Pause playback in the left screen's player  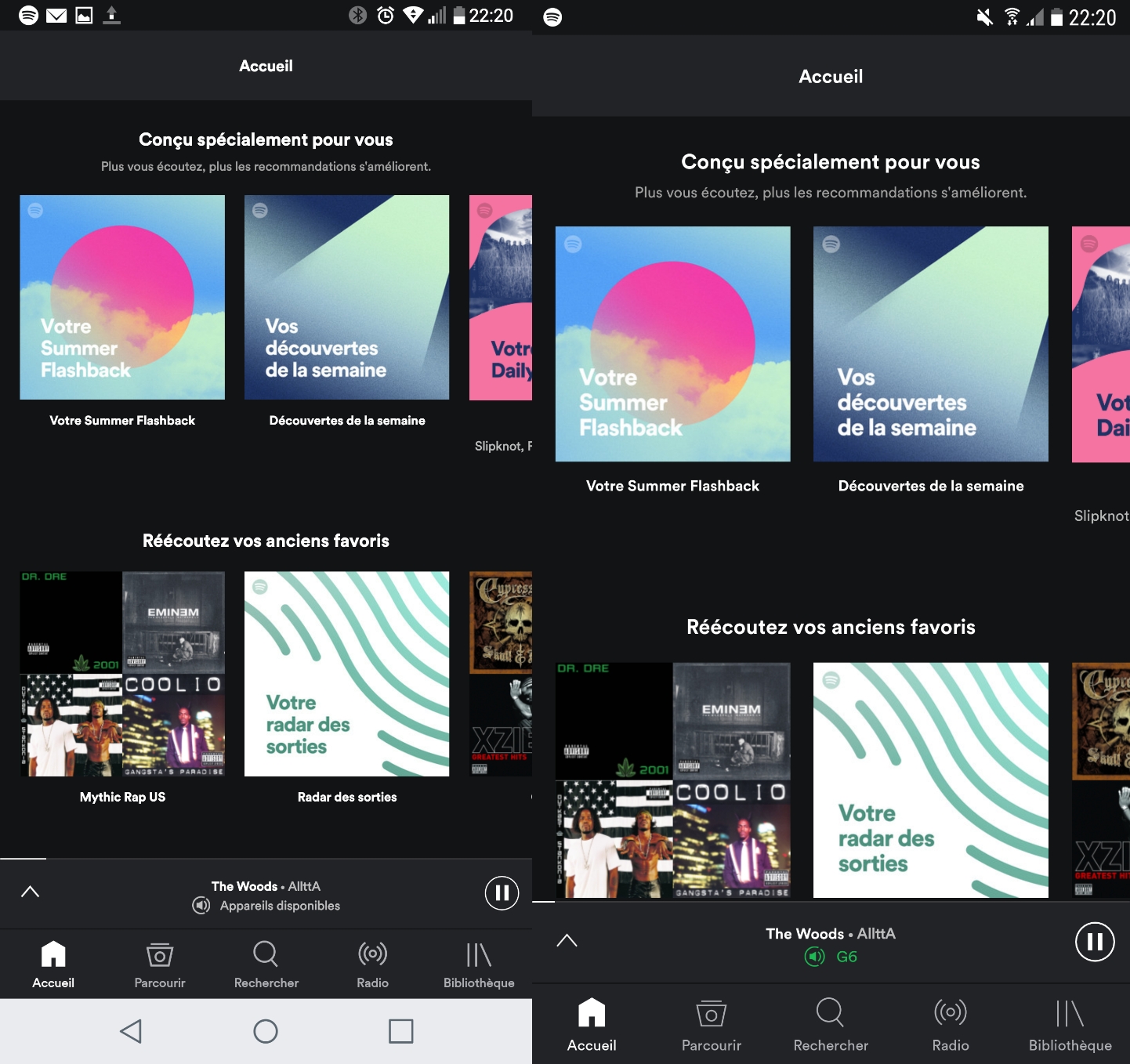(x=502, y=893)
